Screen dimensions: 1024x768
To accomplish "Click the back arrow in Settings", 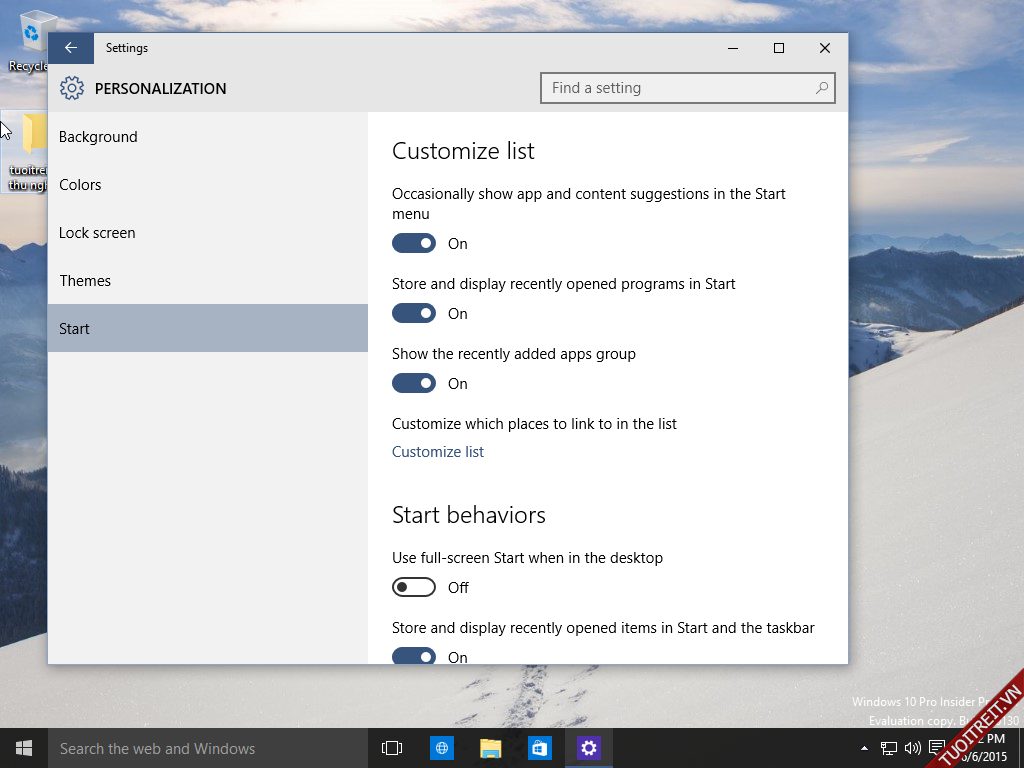I will click(70, 48).
